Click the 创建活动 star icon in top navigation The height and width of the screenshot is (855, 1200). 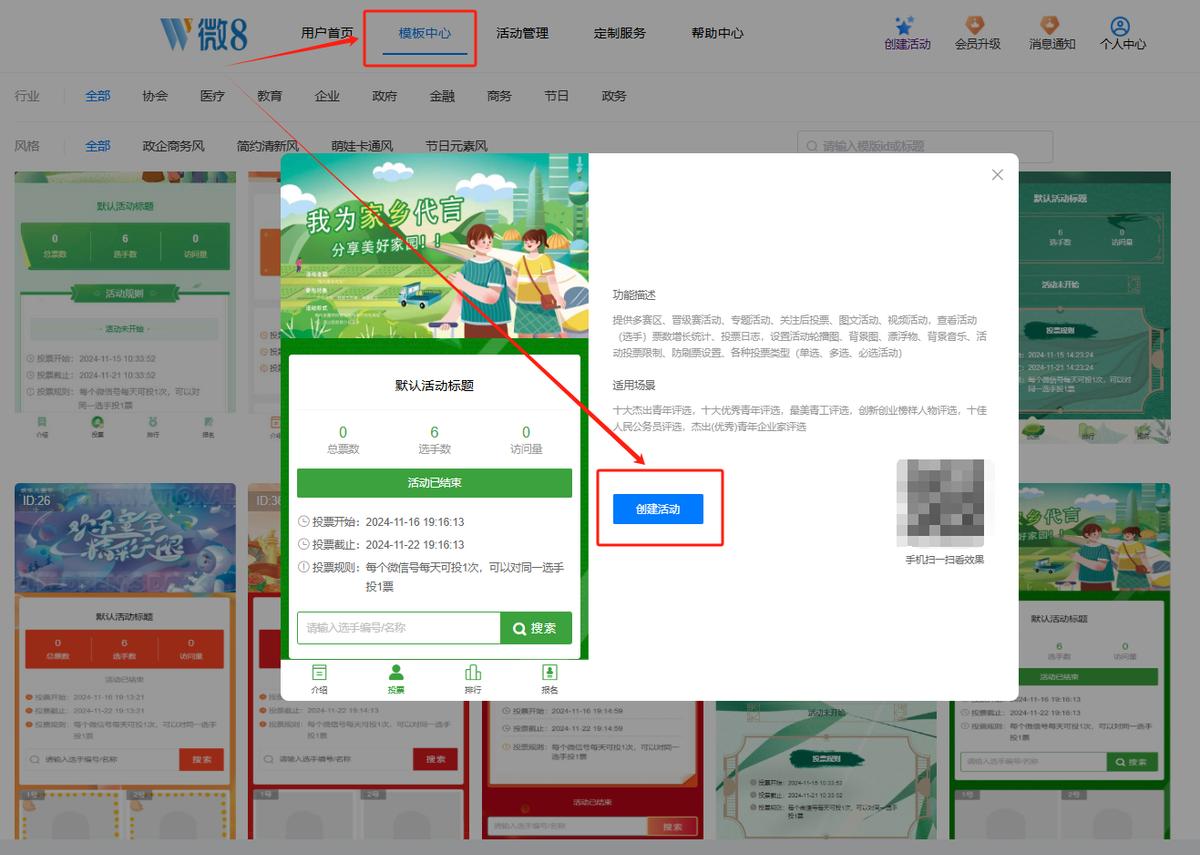coord(906,26)
